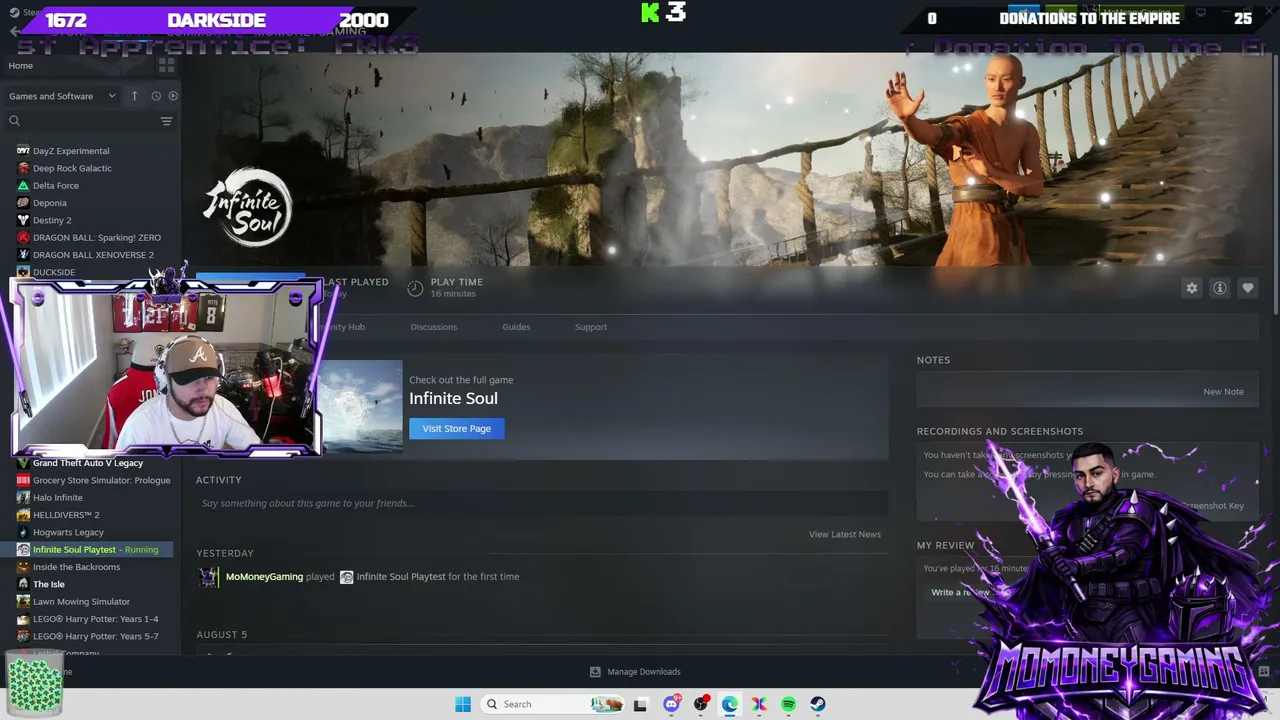
Task: Add Infinite Soul to favorites heart icon
Action: 1248,288
